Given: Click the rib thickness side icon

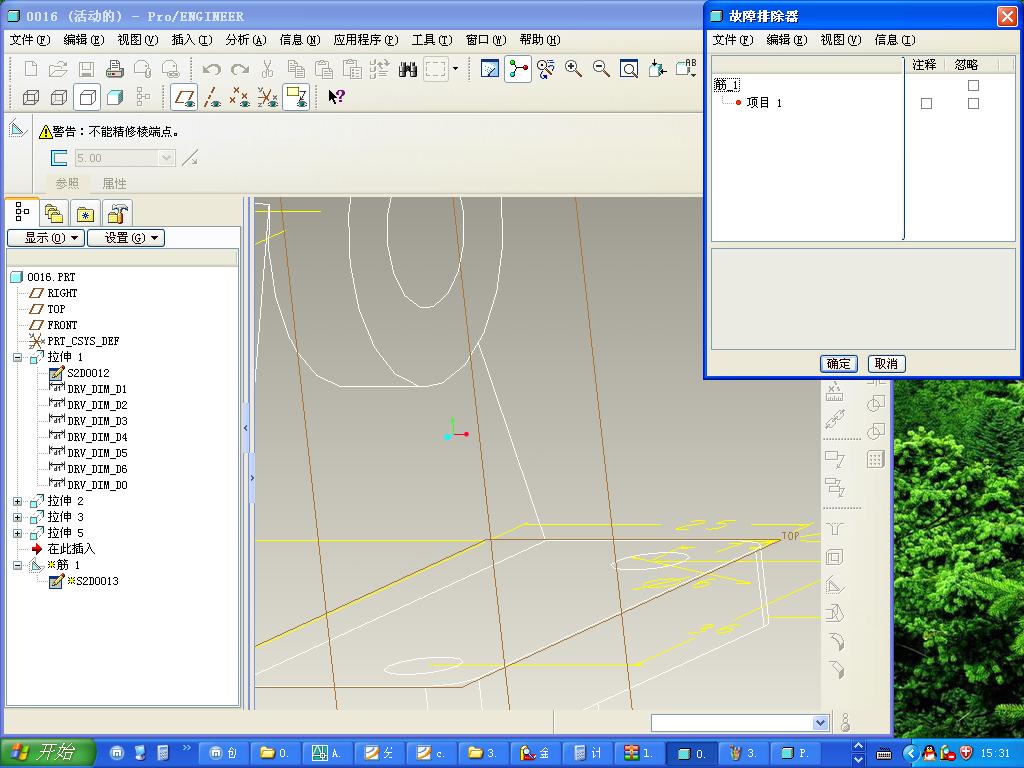Looking at the screenshot, I should pyautogui.click(x=59, y=158).
